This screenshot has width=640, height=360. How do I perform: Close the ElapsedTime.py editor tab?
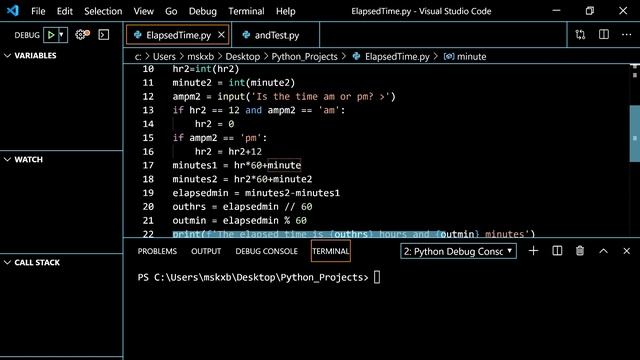pyautogui.click(x=221, y=35)
